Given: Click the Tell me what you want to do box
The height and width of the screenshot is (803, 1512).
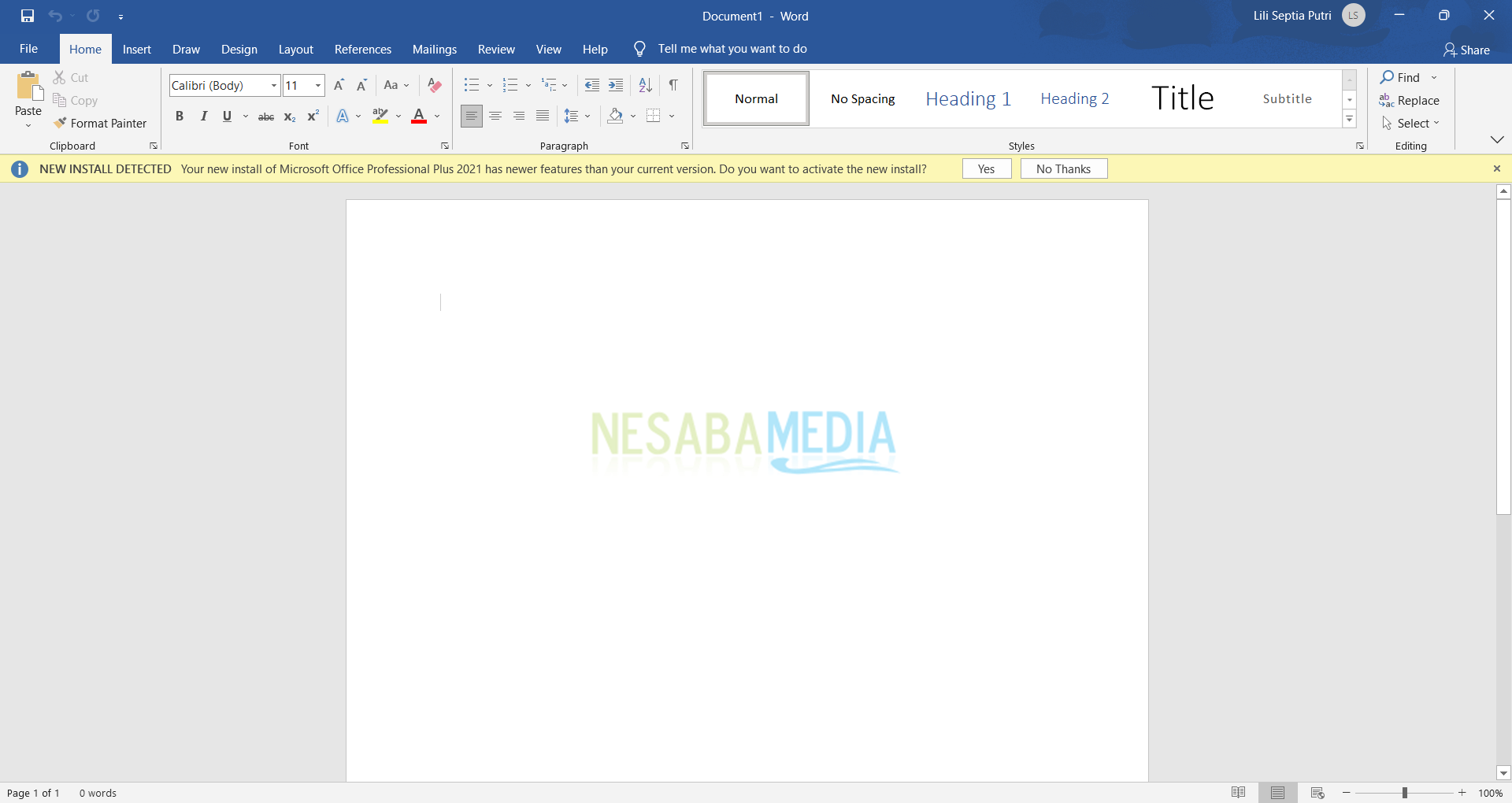Looking at the screenshot, I should (732, 49).
